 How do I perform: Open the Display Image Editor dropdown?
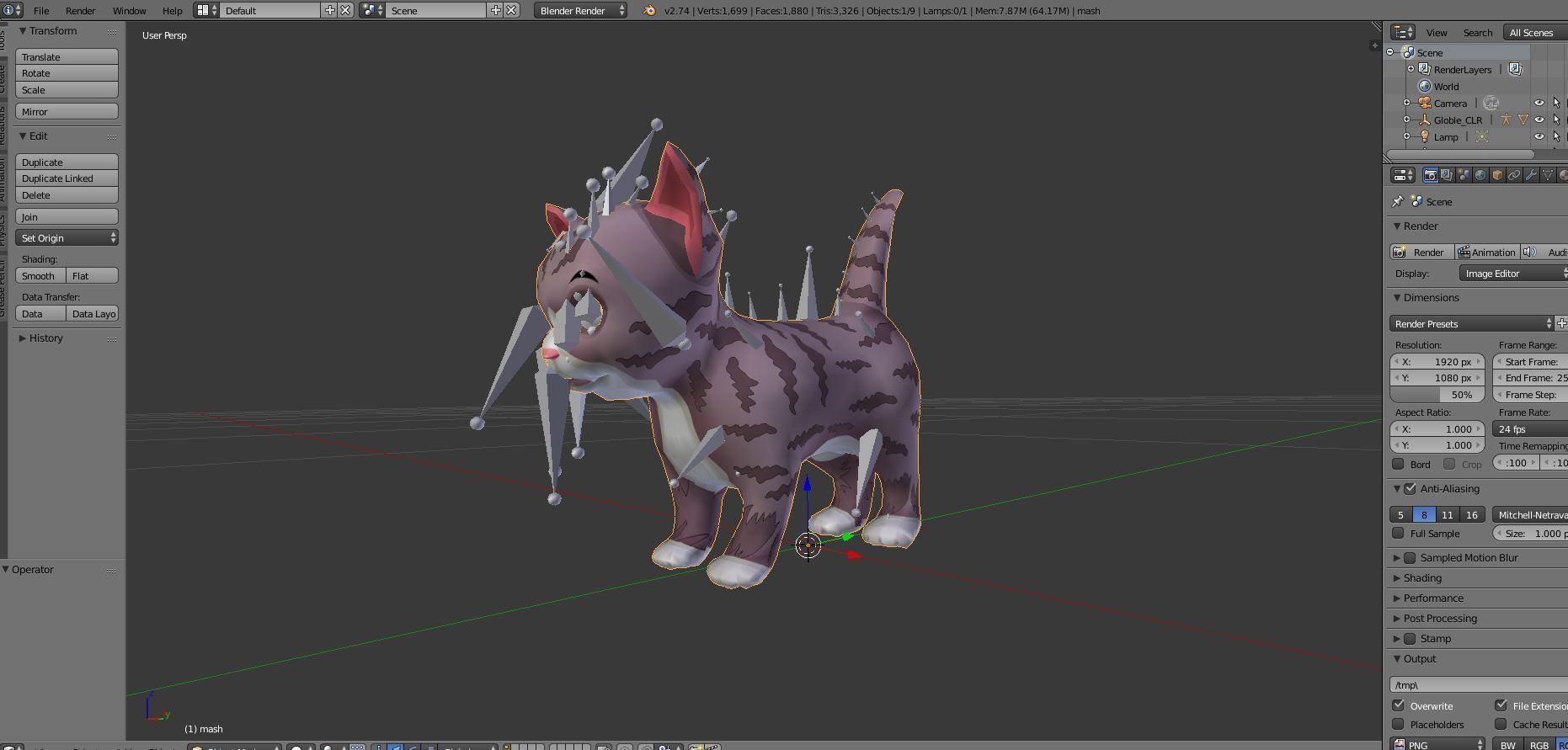tap(1514, 273)
